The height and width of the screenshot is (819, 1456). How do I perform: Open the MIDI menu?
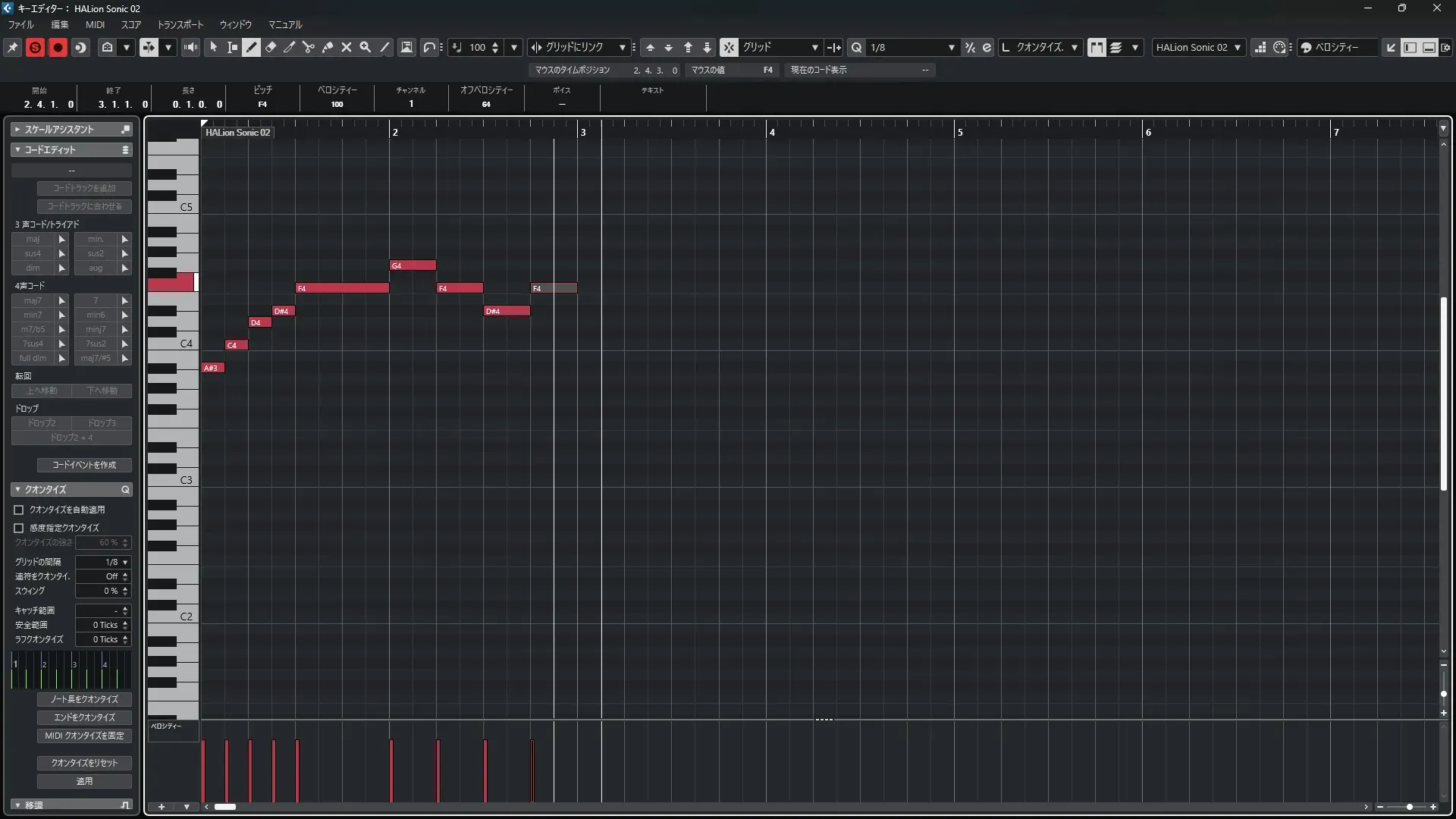pos(95,24)
